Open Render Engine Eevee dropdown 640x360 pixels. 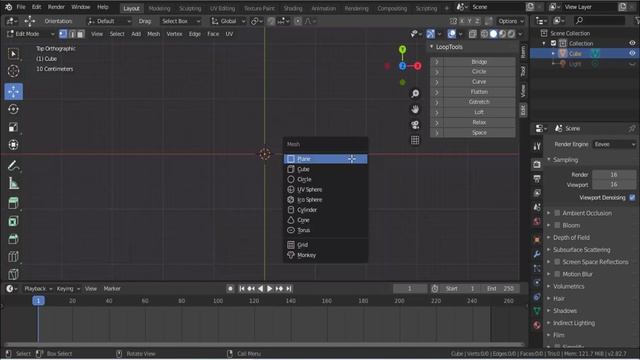click(614, 144)
